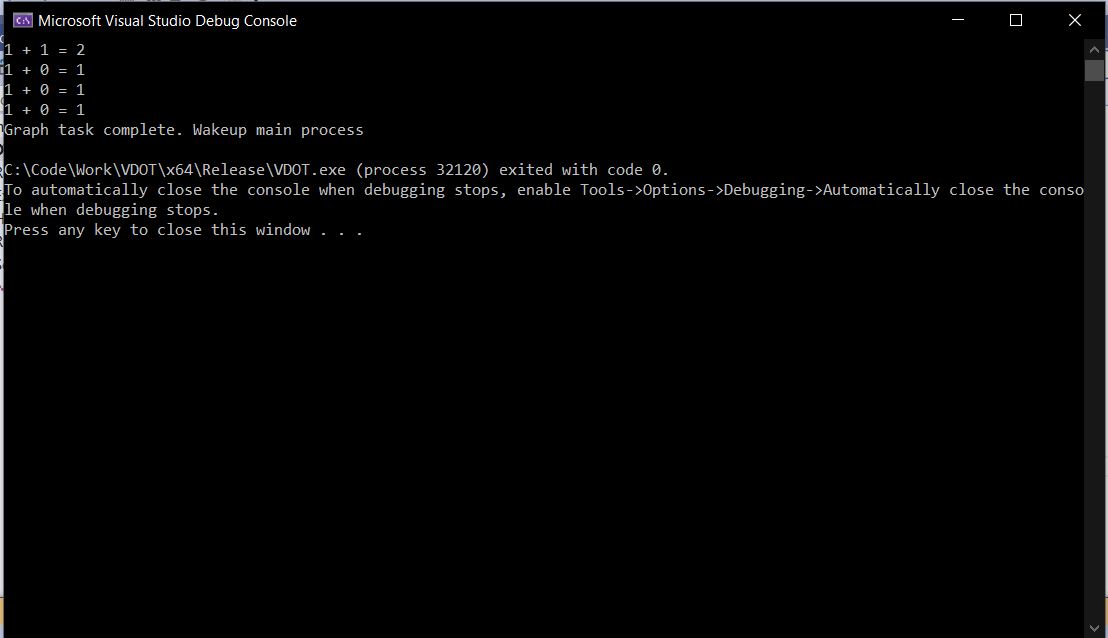
Task: Click the console application icon in title bar
Action: (x=22, y=19)
